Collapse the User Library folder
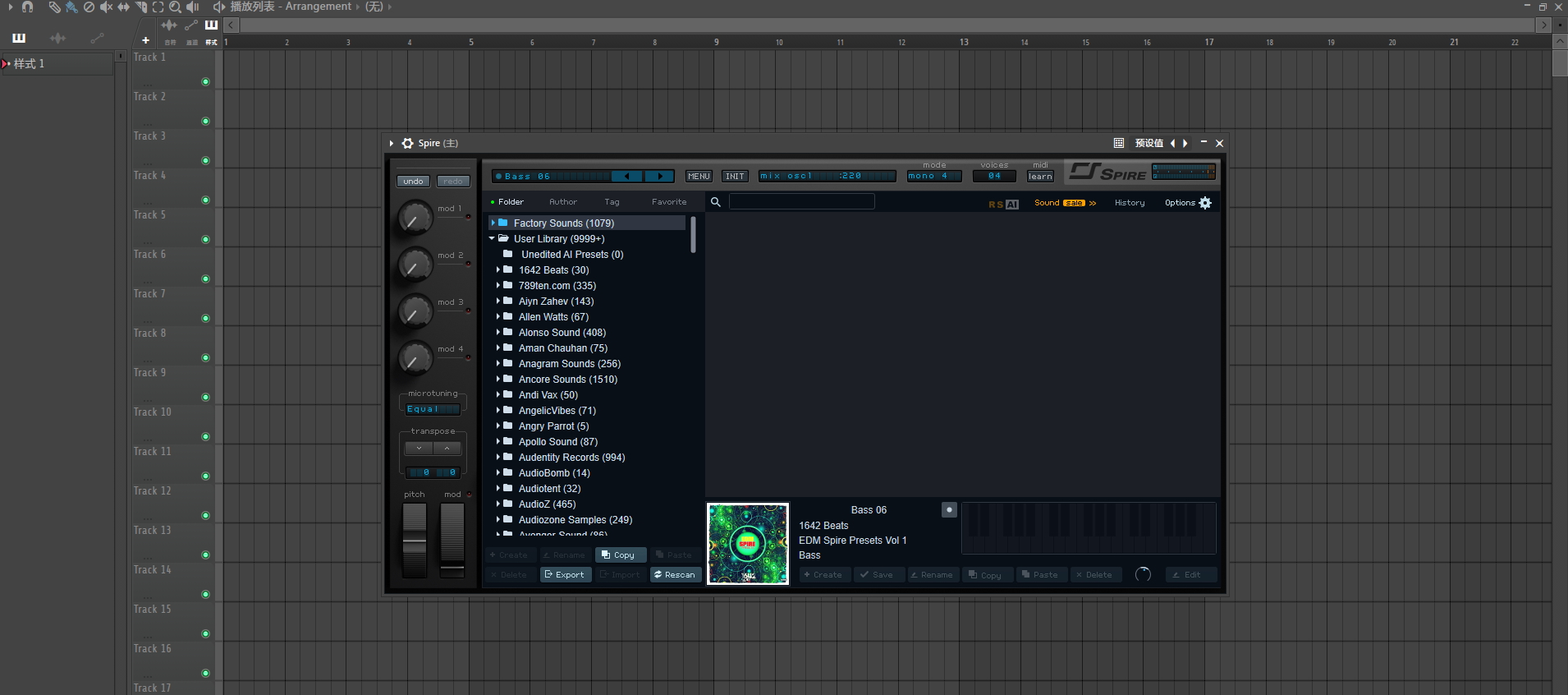Screen dimensions: 1568x695 tap(493, 239)
